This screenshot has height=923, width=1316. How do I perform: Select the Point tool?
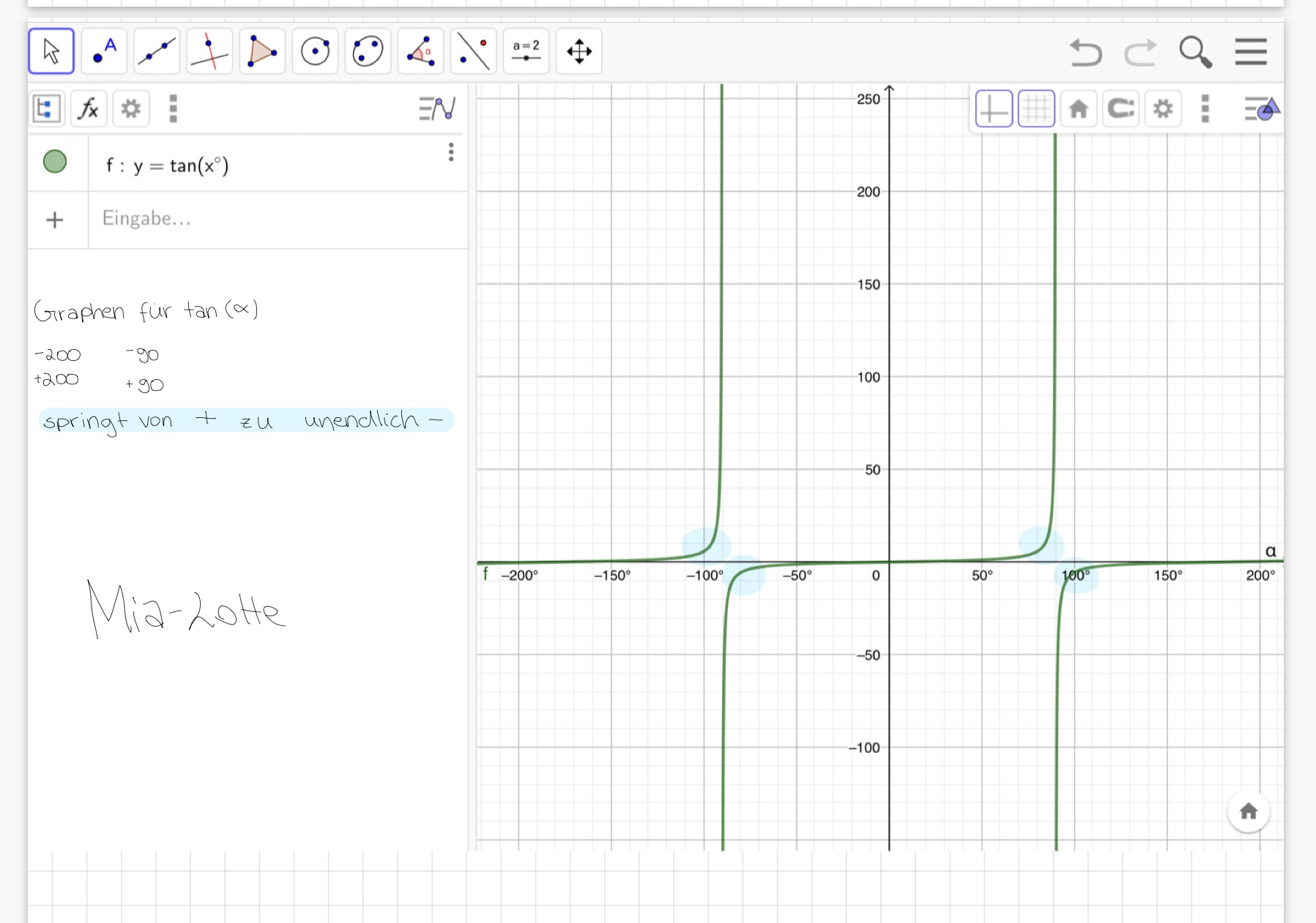pyautogui.click(x=104, y=51)
